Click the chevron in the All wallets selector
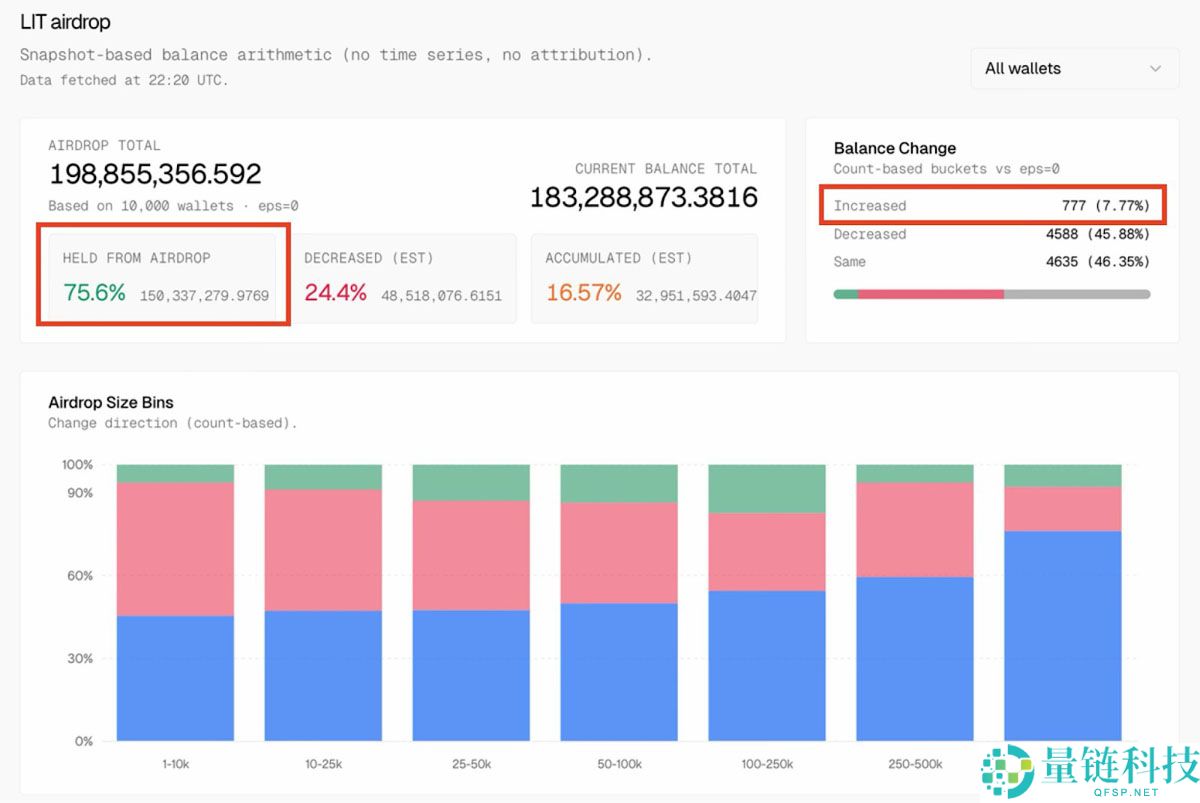Image resolution: width=1200 pixels, height=803 pixels. [1156, 69]
